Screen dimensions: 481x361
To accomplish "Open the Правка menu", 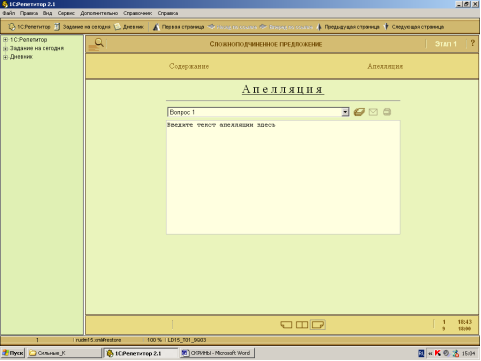I will 29,13.
